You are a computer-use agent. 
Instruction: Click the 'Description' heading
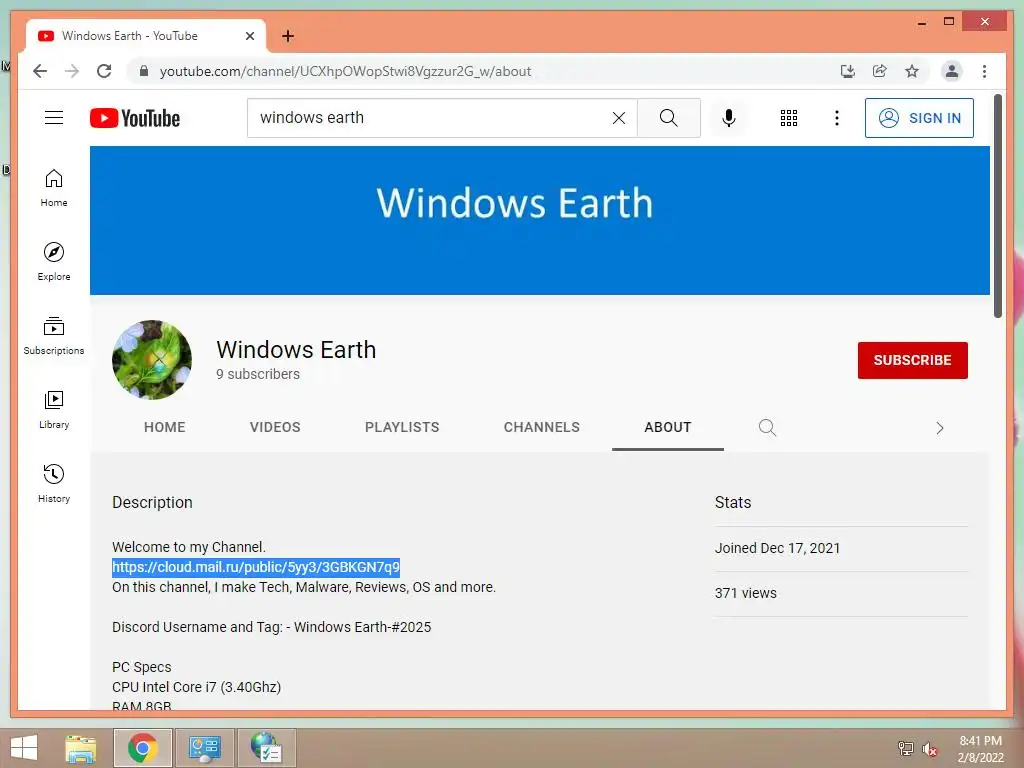coord(152,502)
